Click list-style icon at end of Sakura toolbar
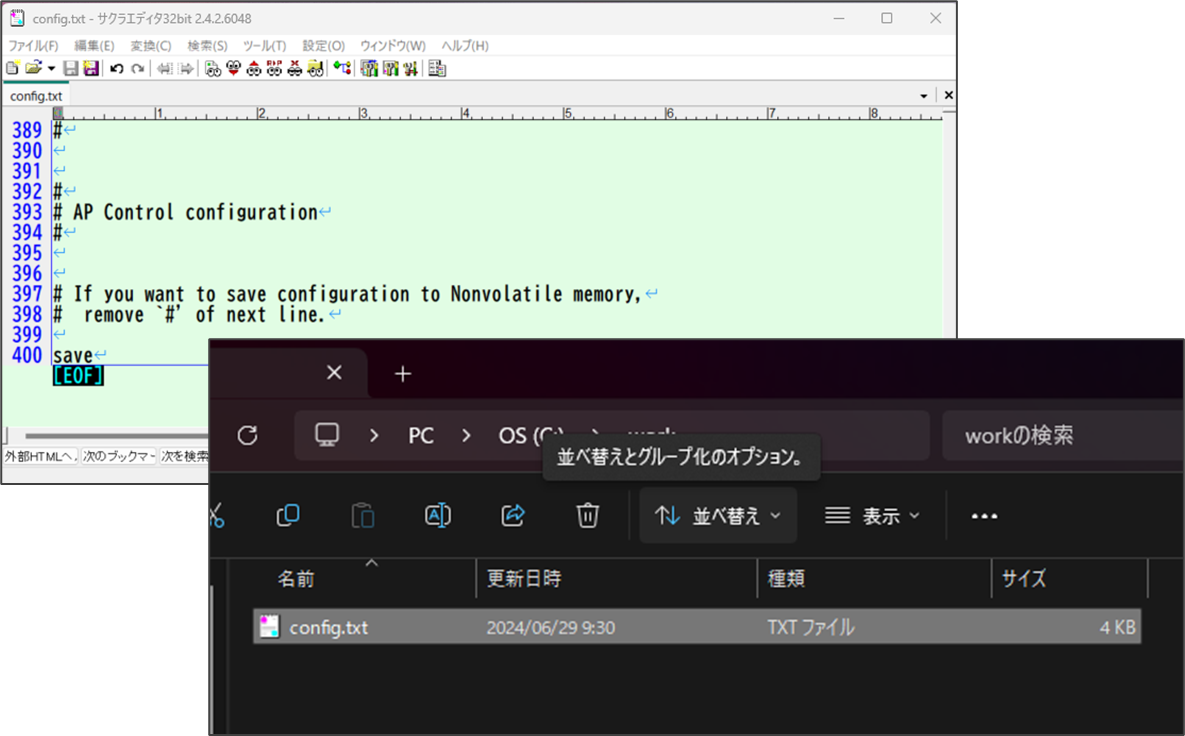 pos(437,69)
